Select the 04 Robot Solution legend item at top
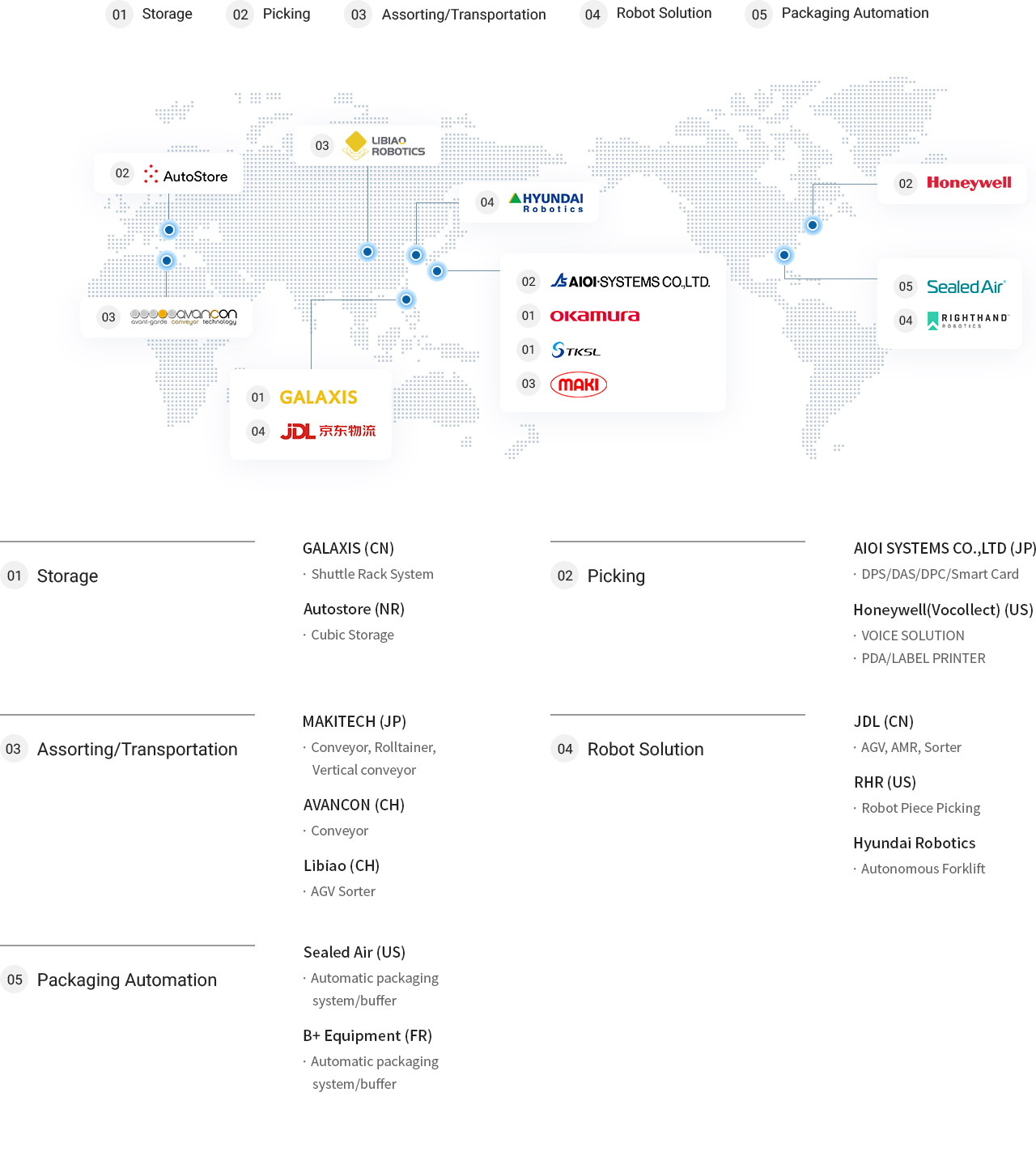Image resolution: width=1036 pixels, height=1173 pixels. click(x=646, y=14)
